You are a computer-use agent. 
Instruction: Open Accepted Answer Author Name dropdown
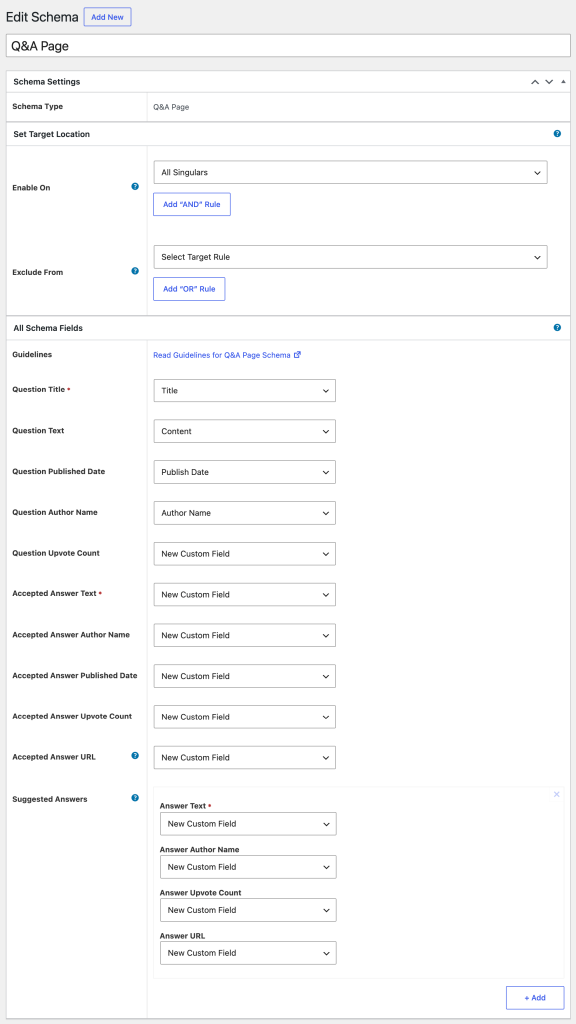point(245,635)
